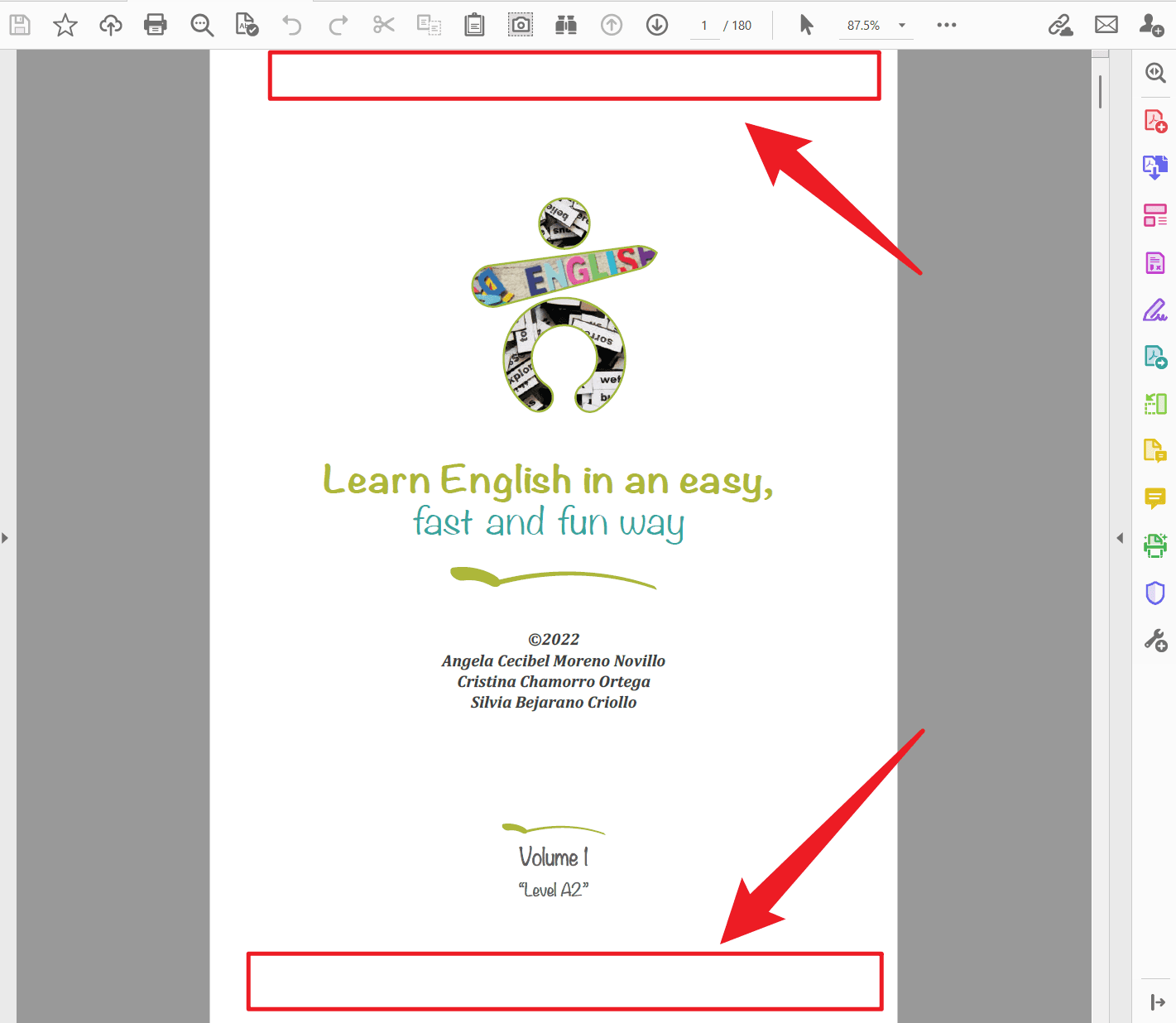
Task: Open the Fill & Sign pen tool
Action: tap(1155, 310)
